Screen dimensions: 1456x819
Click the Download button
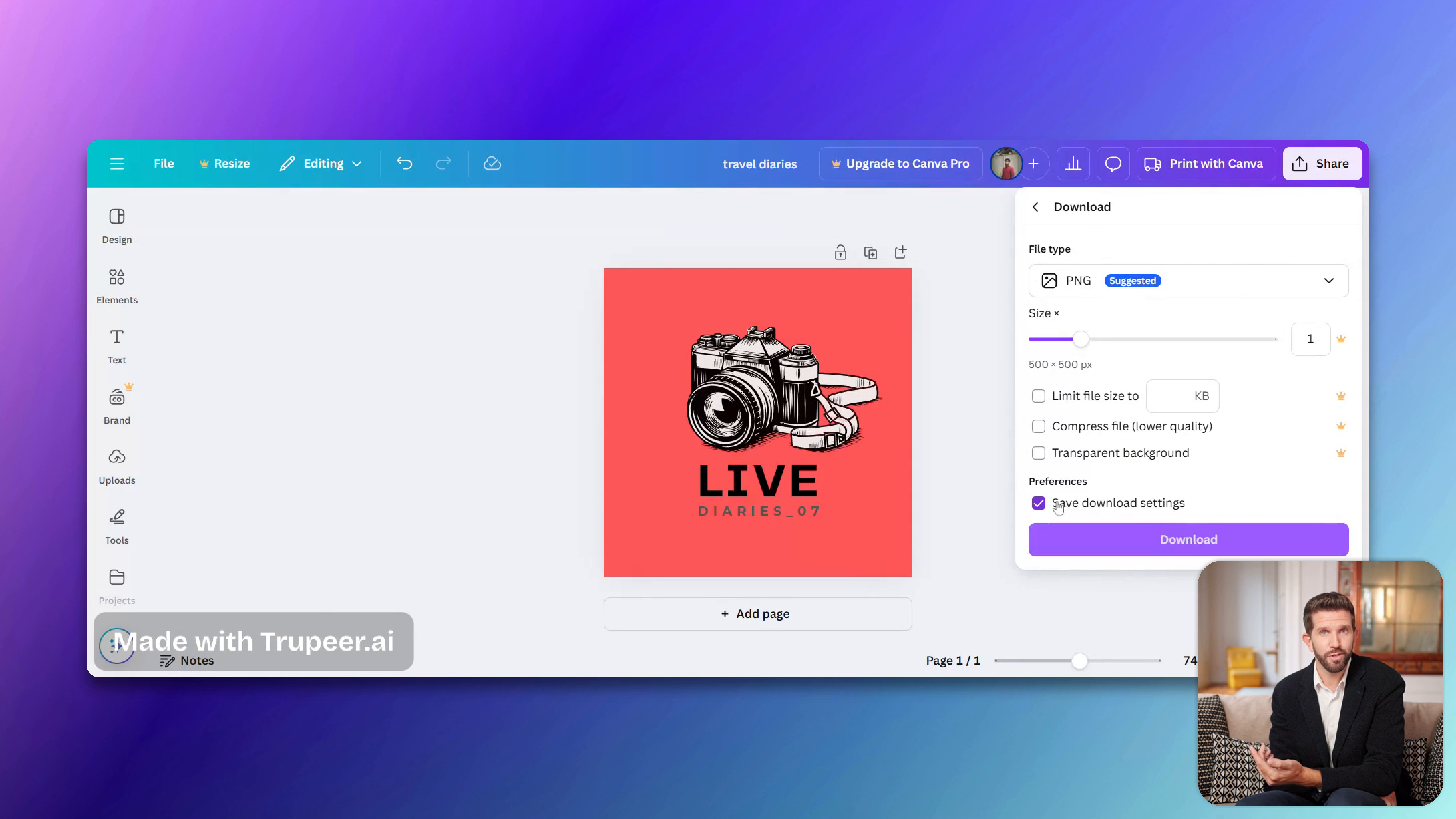[x=1188, y=539]
